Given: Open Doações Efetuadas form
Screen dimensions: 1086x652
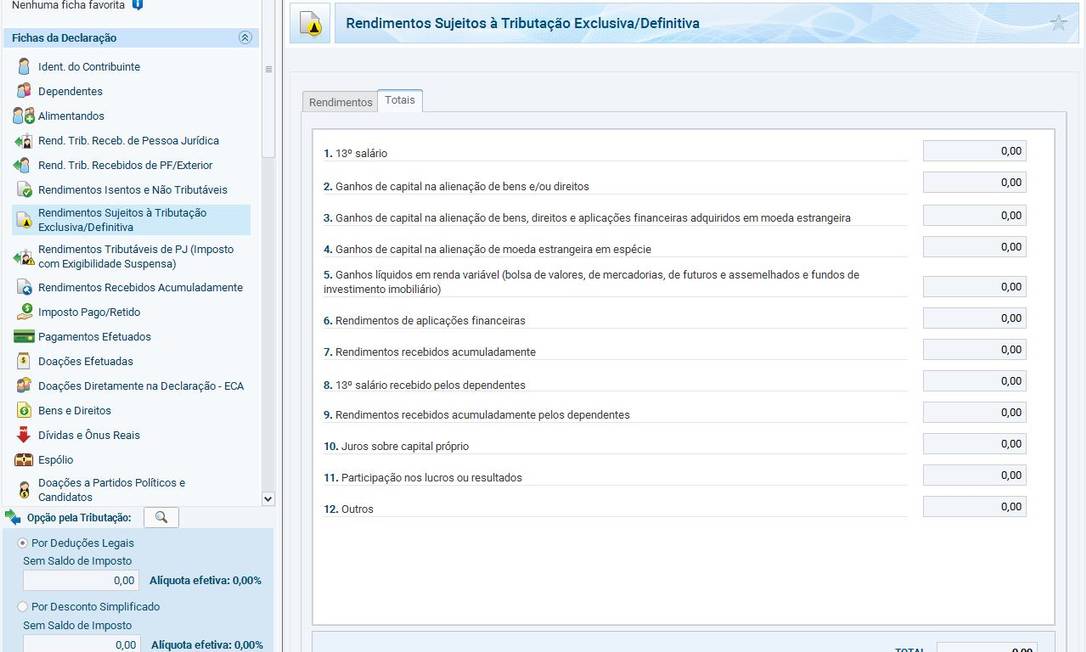Looking at the screenshot, I should coord(85,361).
